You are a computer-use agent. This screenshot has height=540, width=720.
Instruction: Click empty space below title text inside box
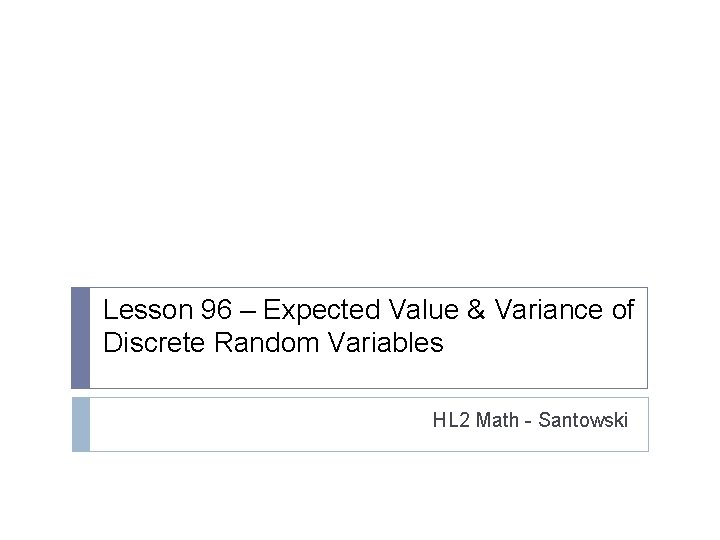(367, 372)
